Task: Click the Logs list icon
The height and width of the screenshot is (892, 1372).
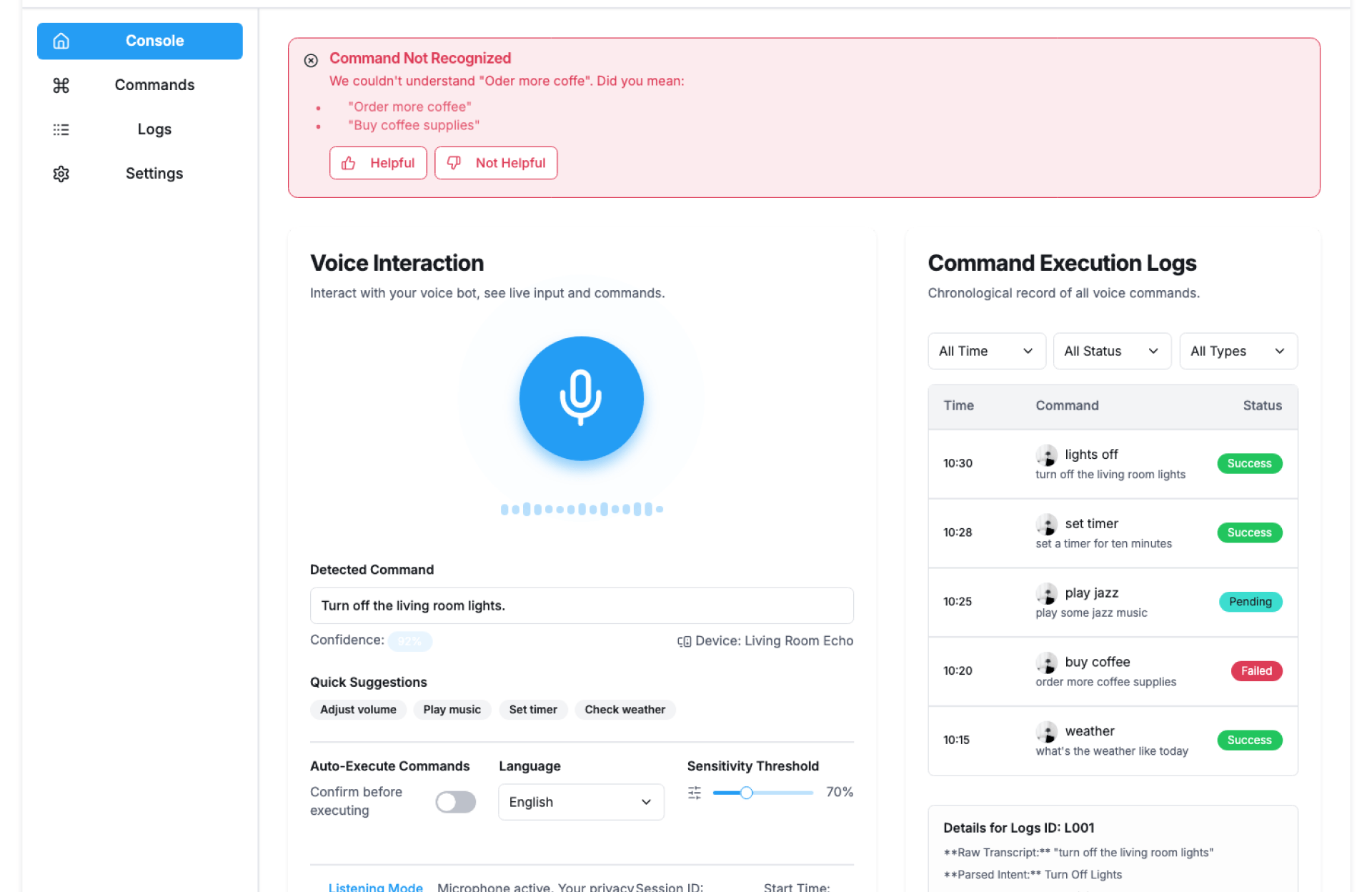Action: coord(61,129)
